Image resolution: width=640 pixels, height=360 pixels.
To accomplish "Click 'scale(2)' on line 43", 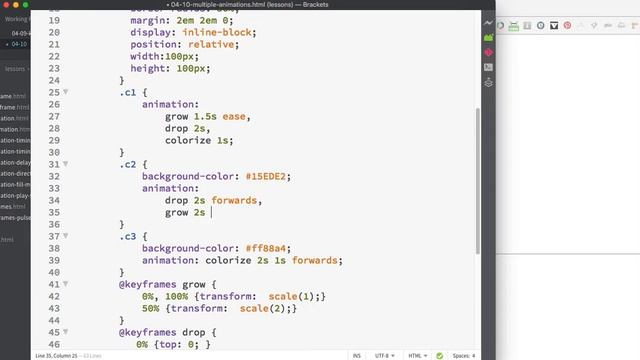I will [262, 308].
